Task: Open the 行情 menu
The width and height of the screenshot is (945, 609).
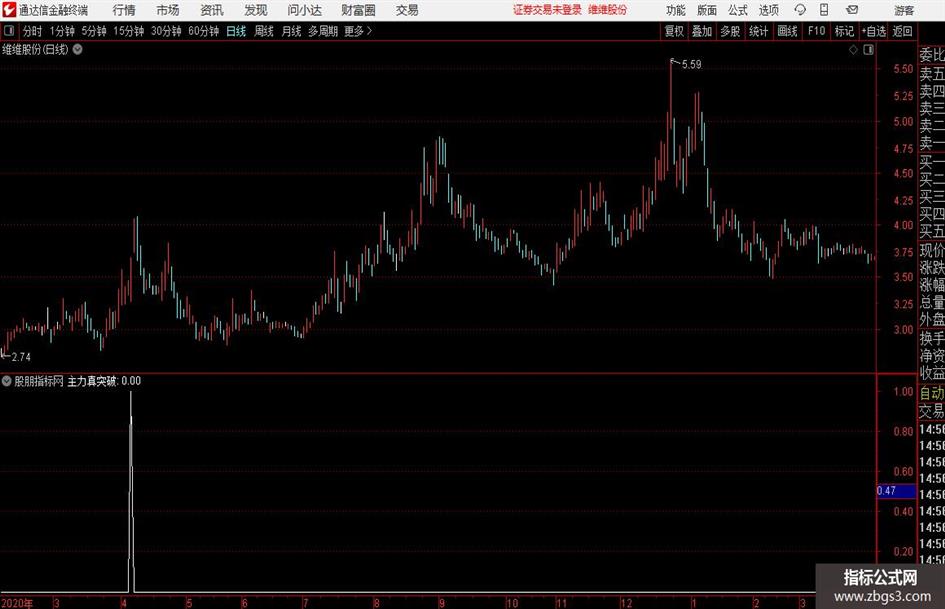Action: click(x=124, y=10)
